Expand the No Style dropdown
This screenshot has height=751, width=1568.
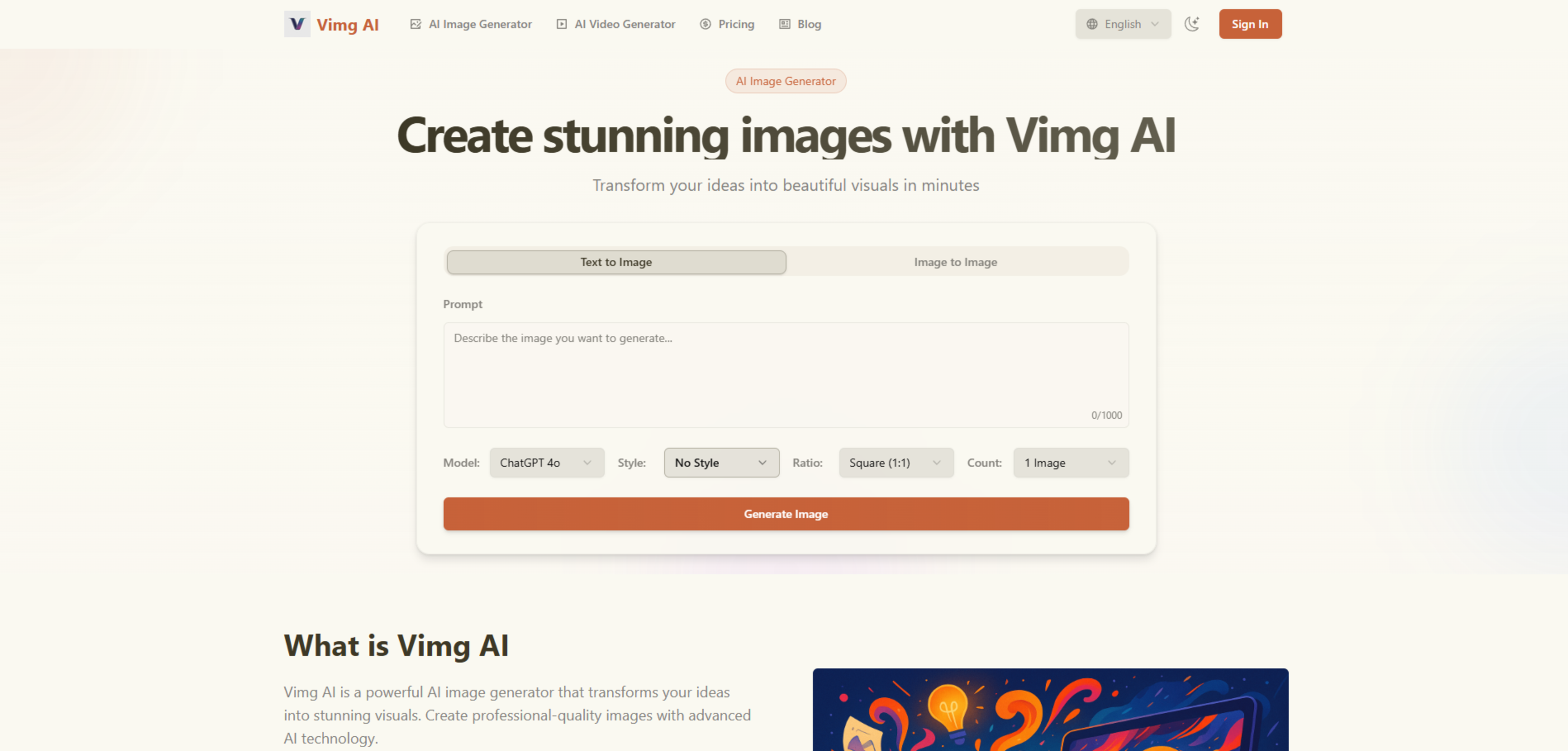(721, 463)
